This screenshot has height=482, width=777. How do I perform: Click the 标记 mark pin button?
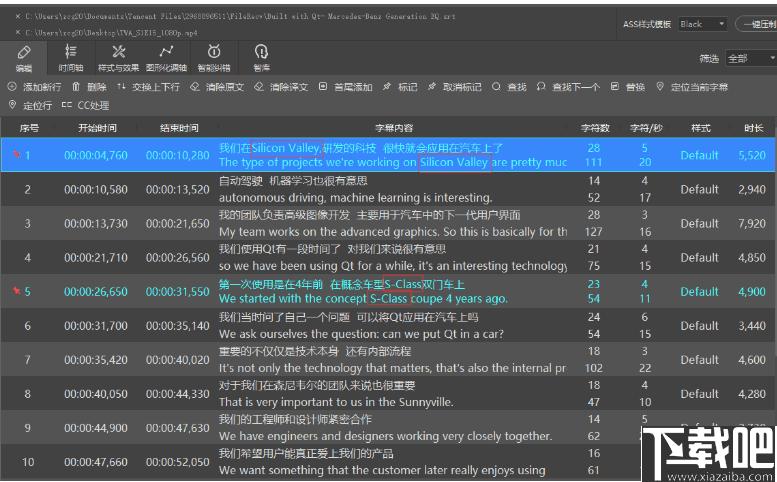coord(400,87)
